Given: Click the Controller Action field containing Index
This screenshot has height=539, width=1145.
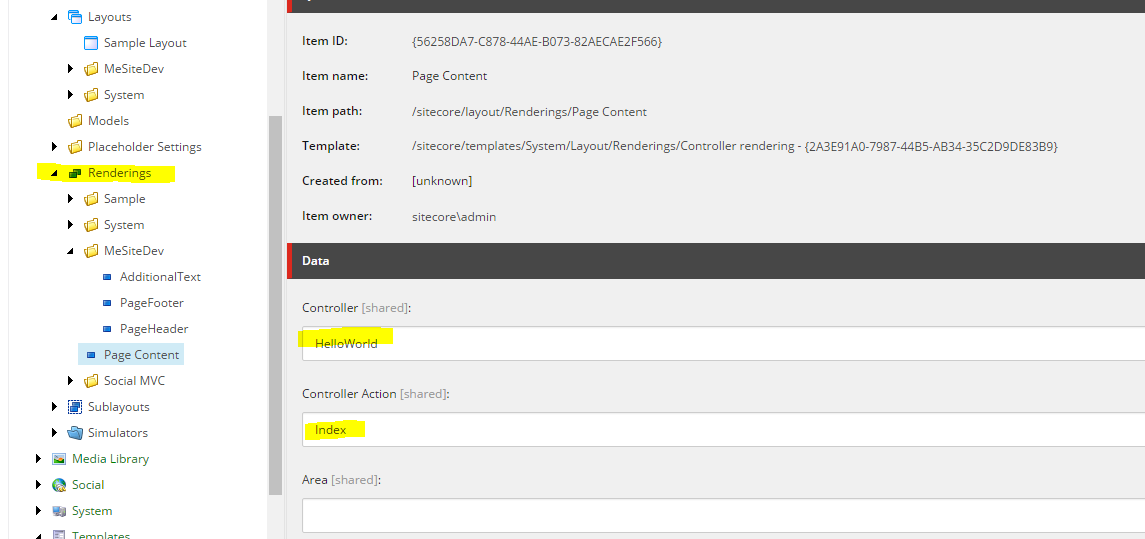Looking at the screenshot, I should 723,429.
